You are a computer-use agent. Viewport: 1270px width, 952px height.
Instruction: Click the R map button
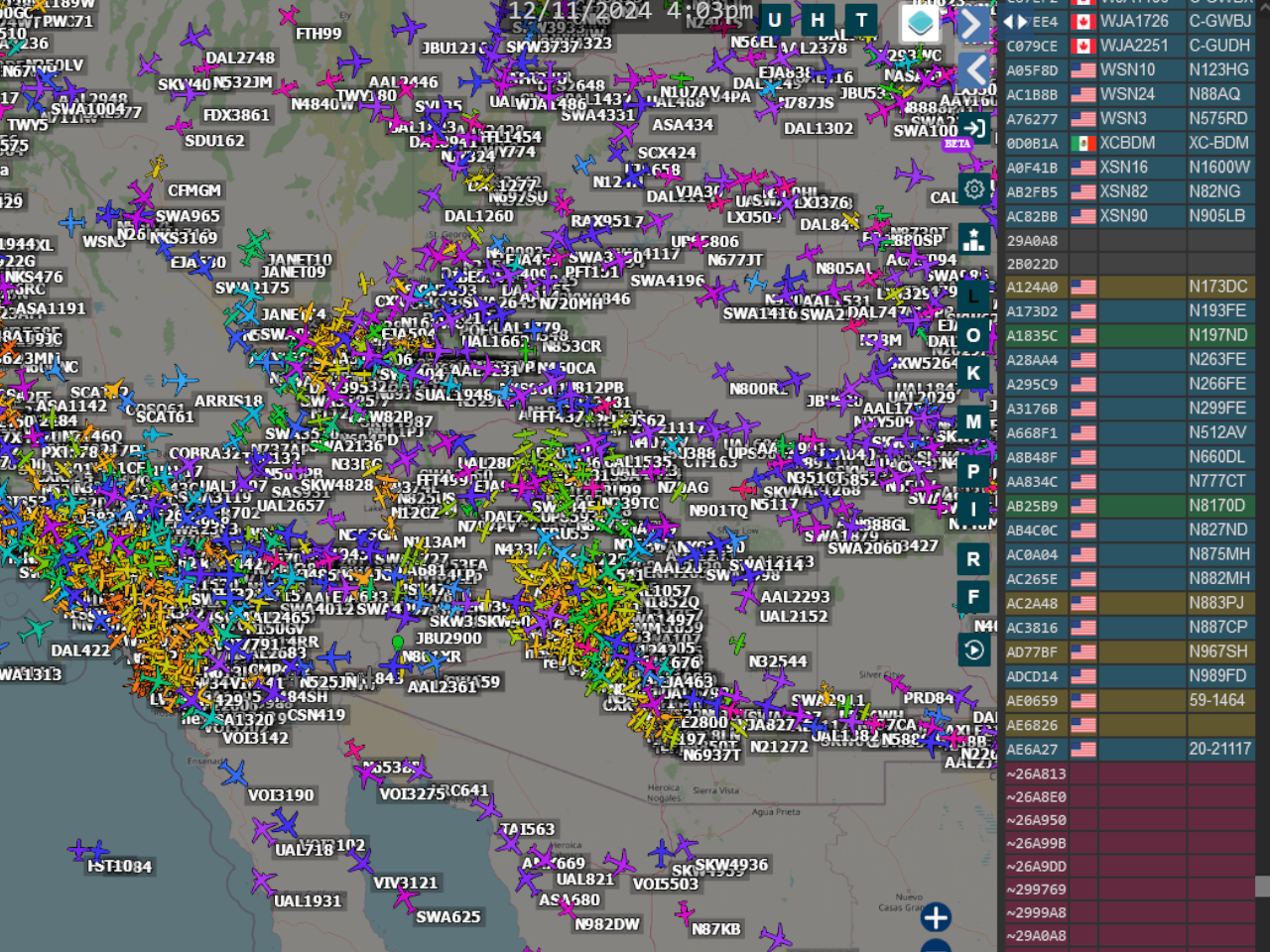click(x=973, y=559)
